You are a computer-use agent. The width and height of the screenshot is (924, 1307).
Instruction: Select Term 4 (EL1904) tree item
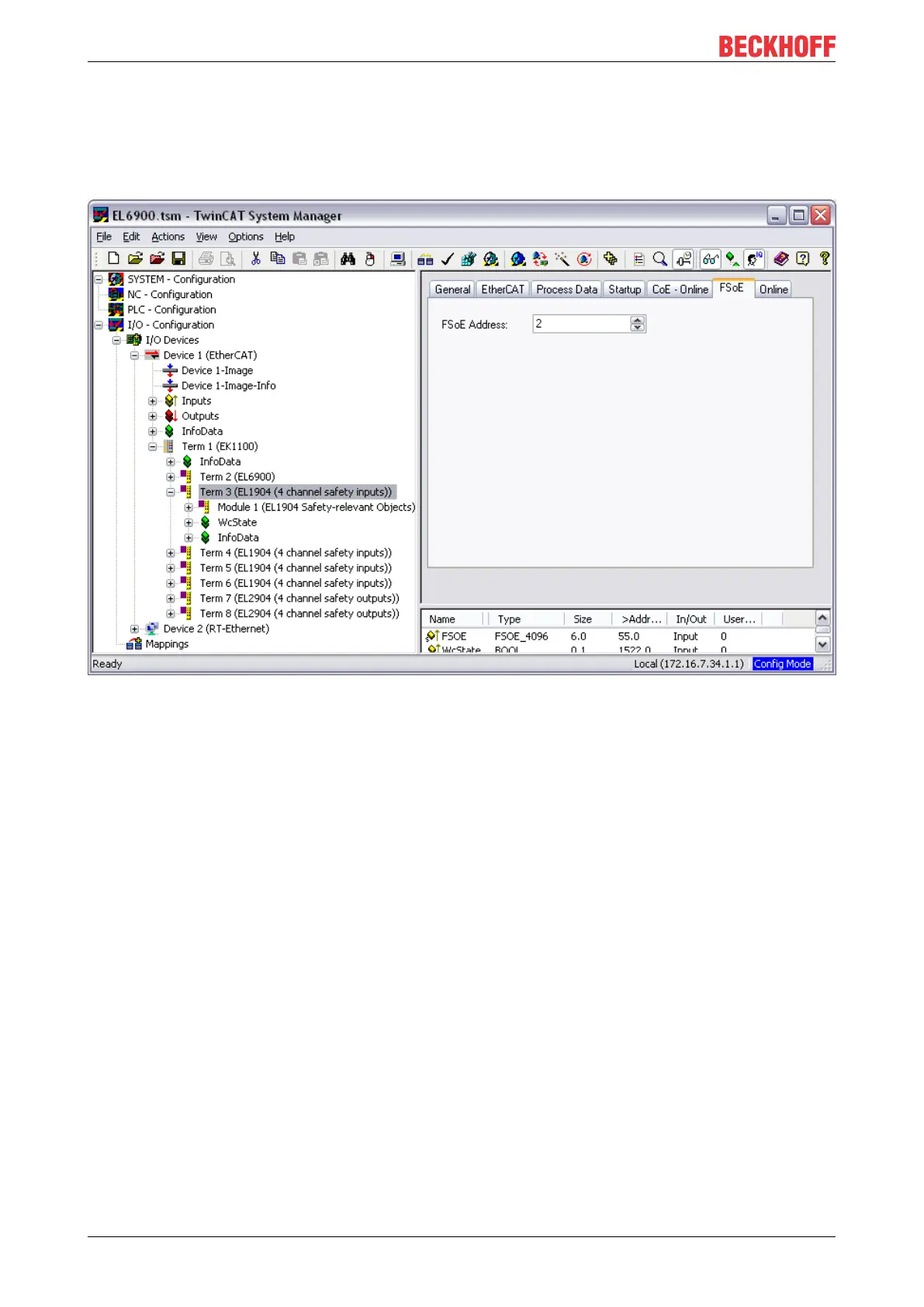tap(296, 553)
